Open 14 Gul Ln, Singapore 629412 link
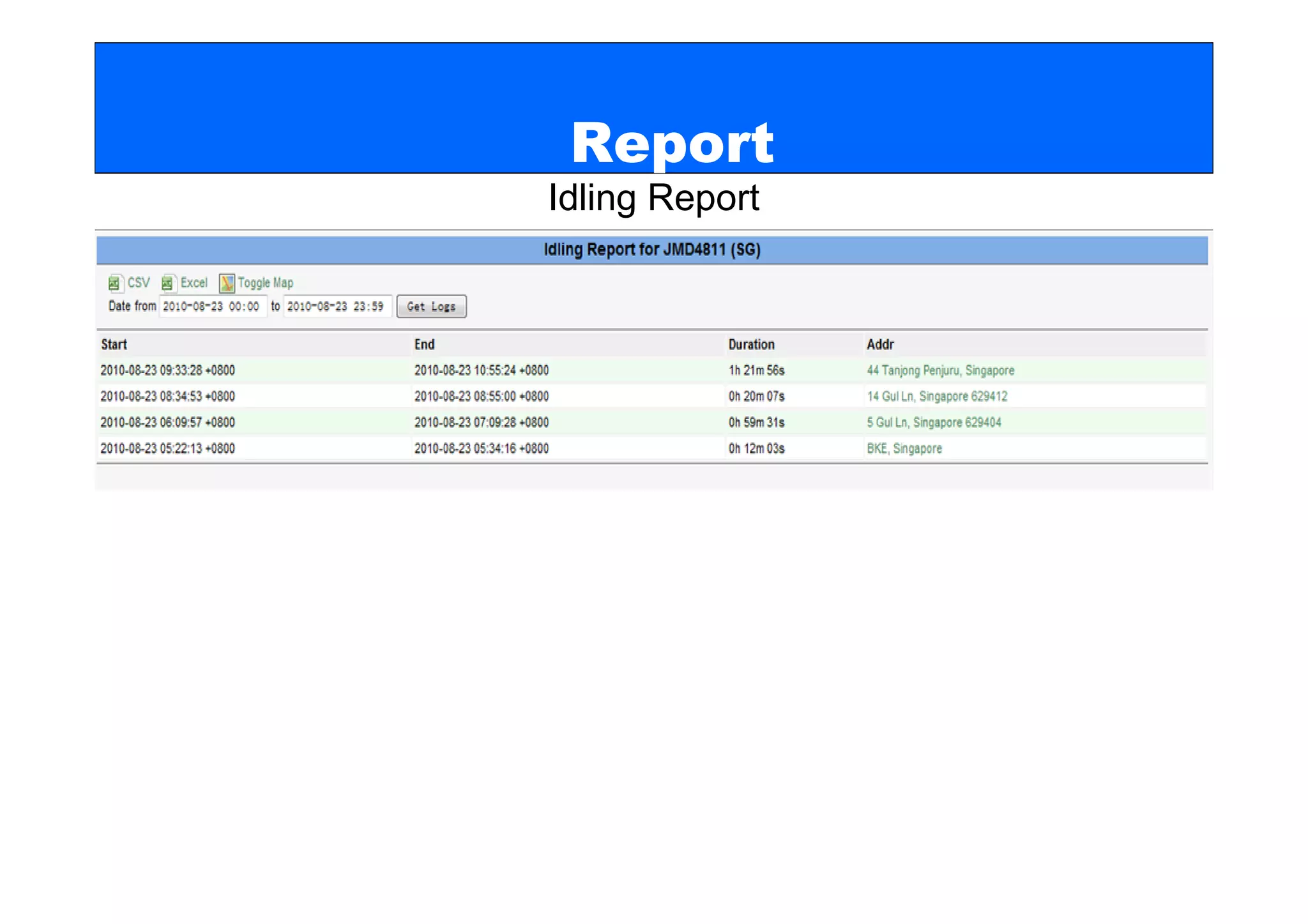 937,397
